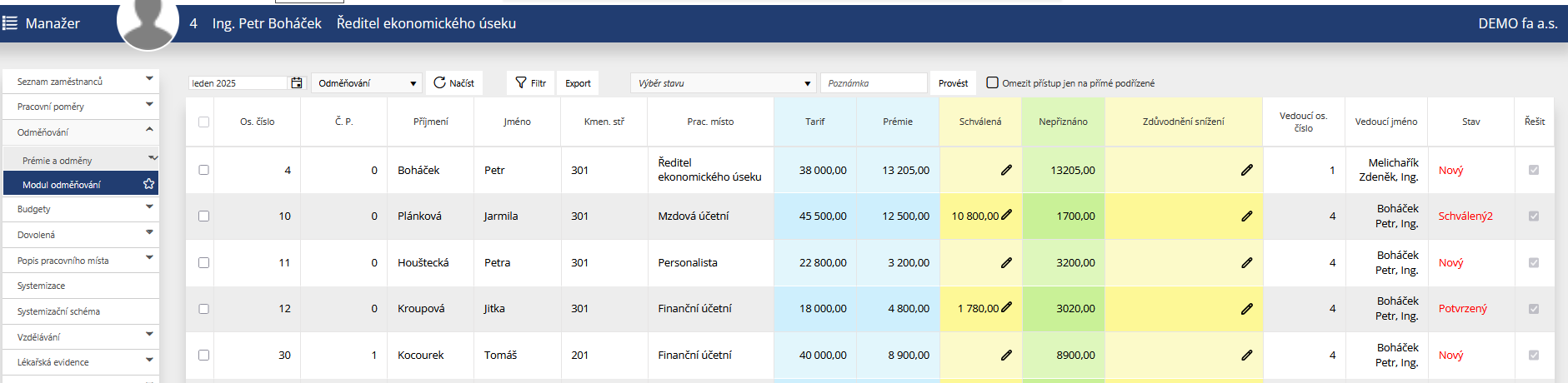The image size is (1568, 383).
Task: Select row checkbox for Houštecká
Action: click(203, 262)
